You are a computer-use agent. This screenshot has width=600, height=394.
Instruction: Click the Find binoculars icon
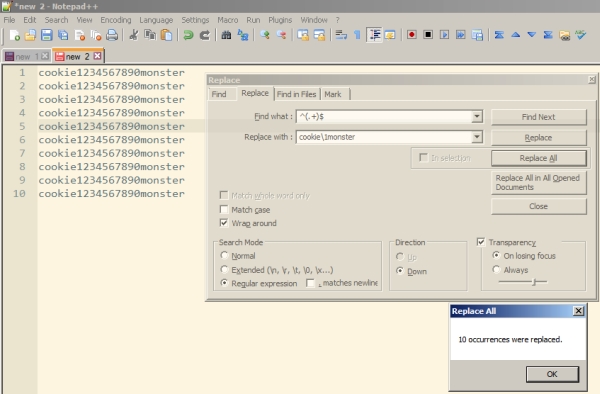tap(226, 35)
